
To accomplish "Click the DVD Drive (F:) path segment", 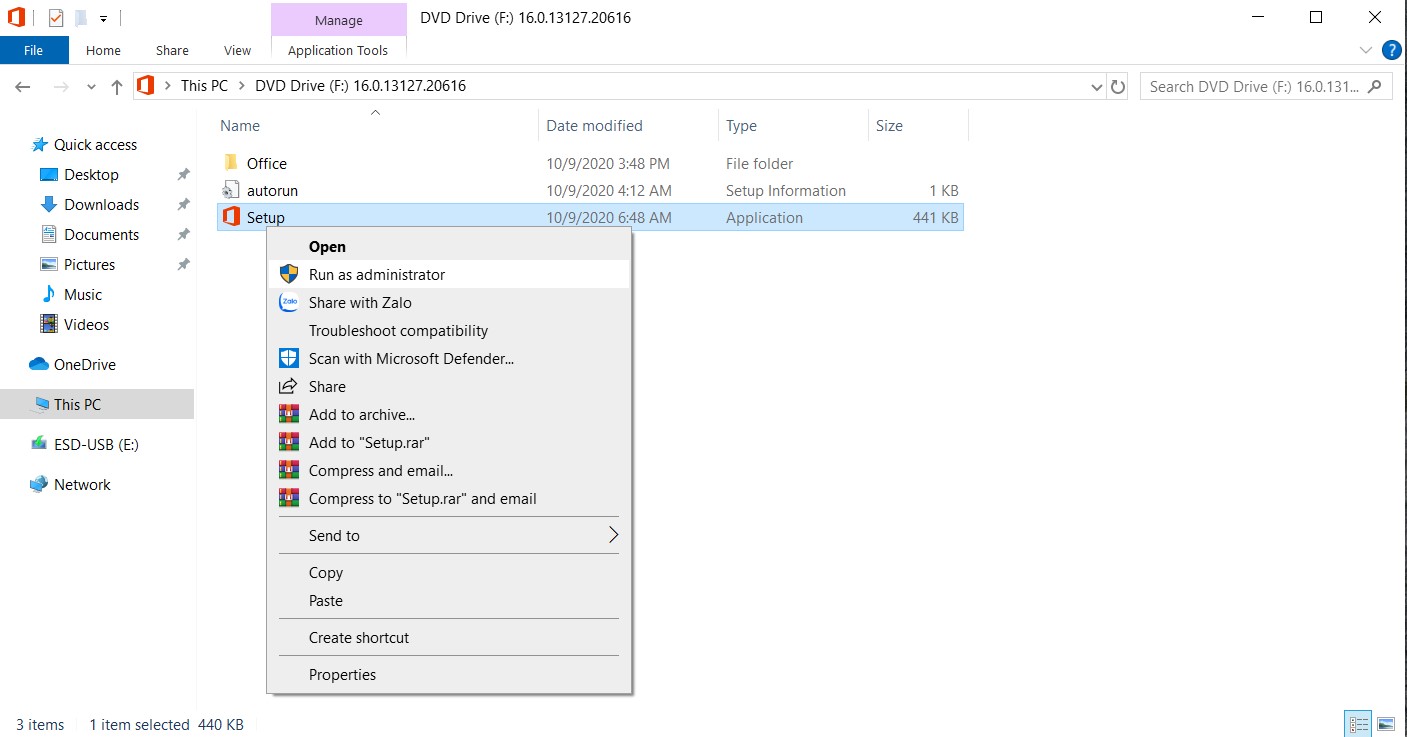I will click(361, 86).
